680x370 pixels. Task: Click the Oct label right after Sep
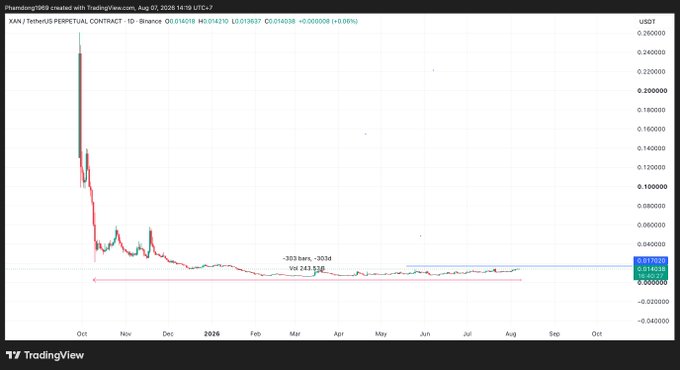point(597,334)
